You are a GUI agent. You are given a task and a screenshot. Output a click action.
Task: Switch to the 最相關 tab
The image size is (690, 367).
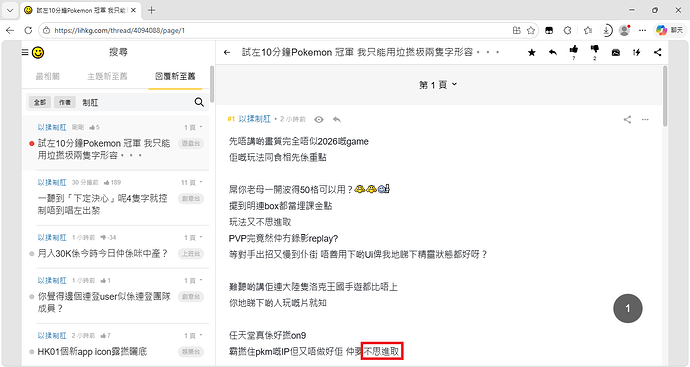48,76
